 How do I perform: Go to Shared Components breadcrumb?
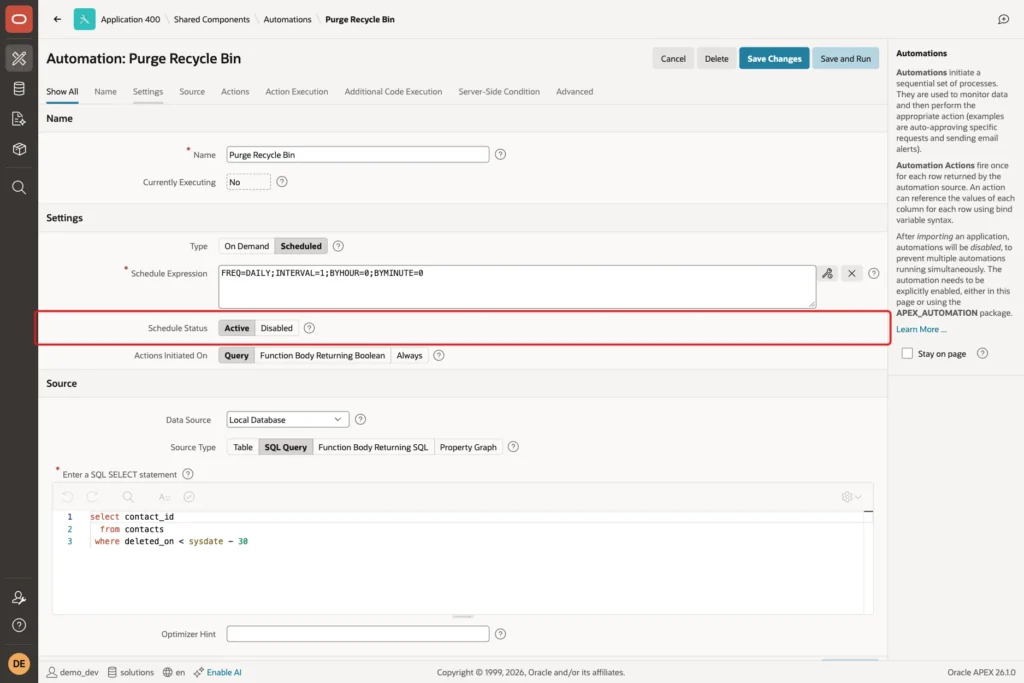212,19
